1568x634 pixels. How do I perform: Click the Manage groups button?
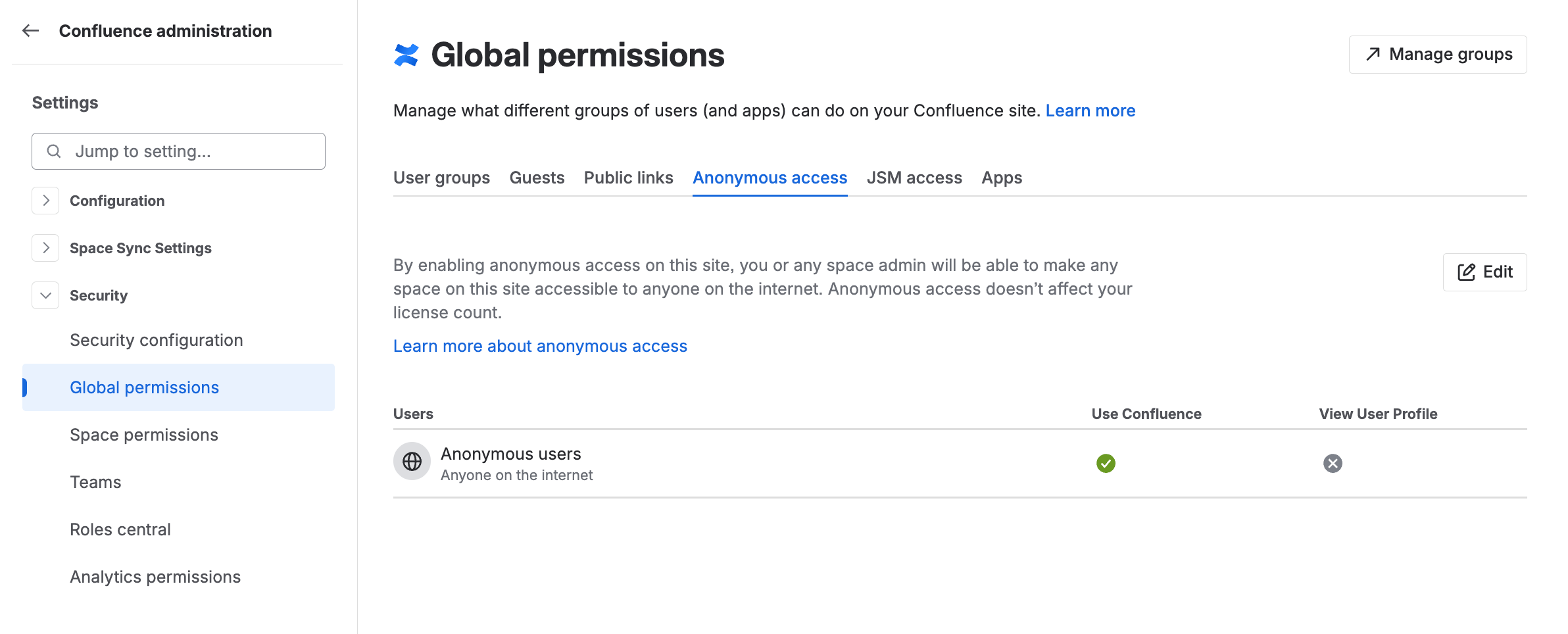click(1438, 55)
